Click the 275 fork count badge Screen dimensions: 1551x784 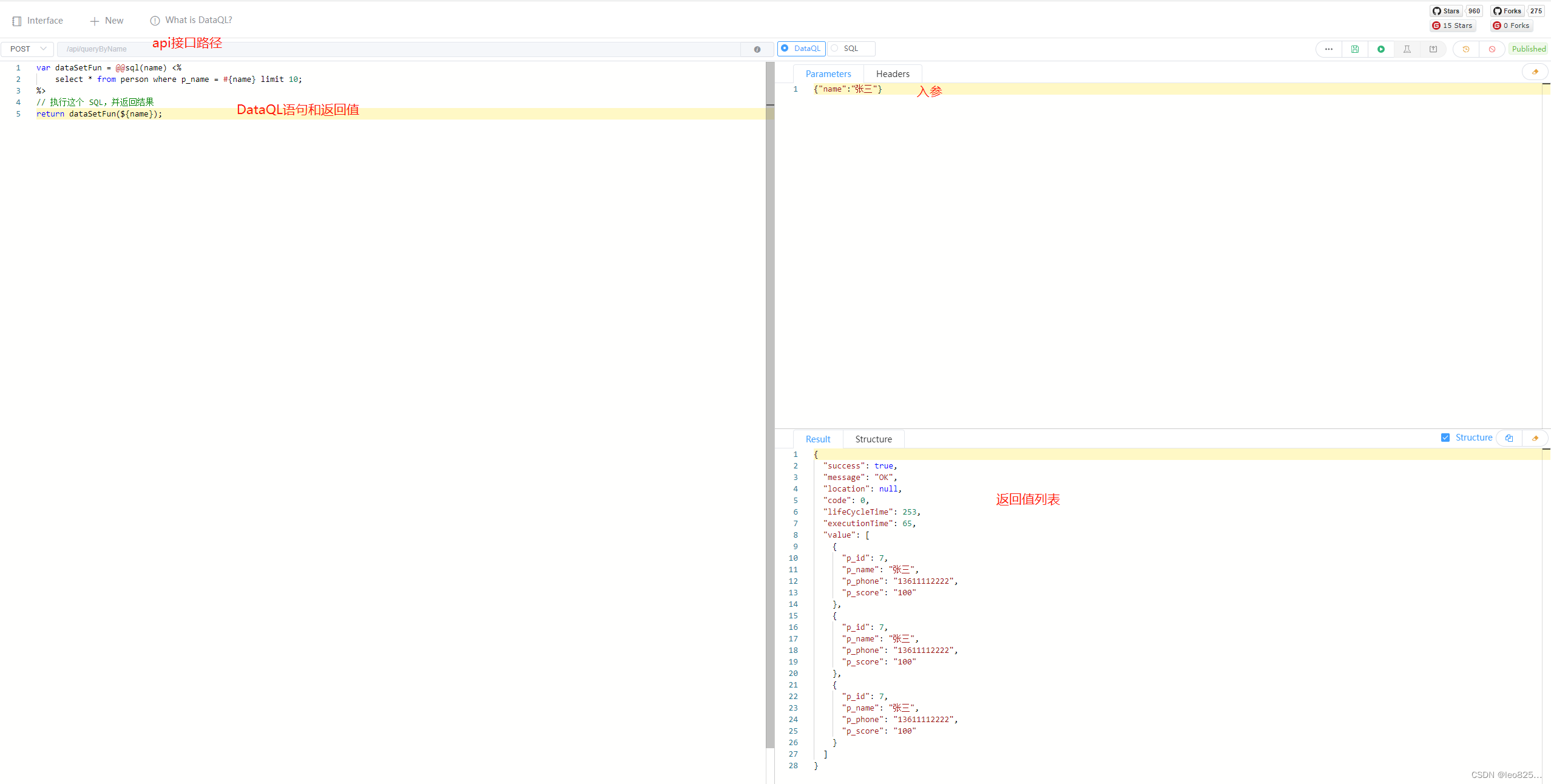tap(1536, 11)
